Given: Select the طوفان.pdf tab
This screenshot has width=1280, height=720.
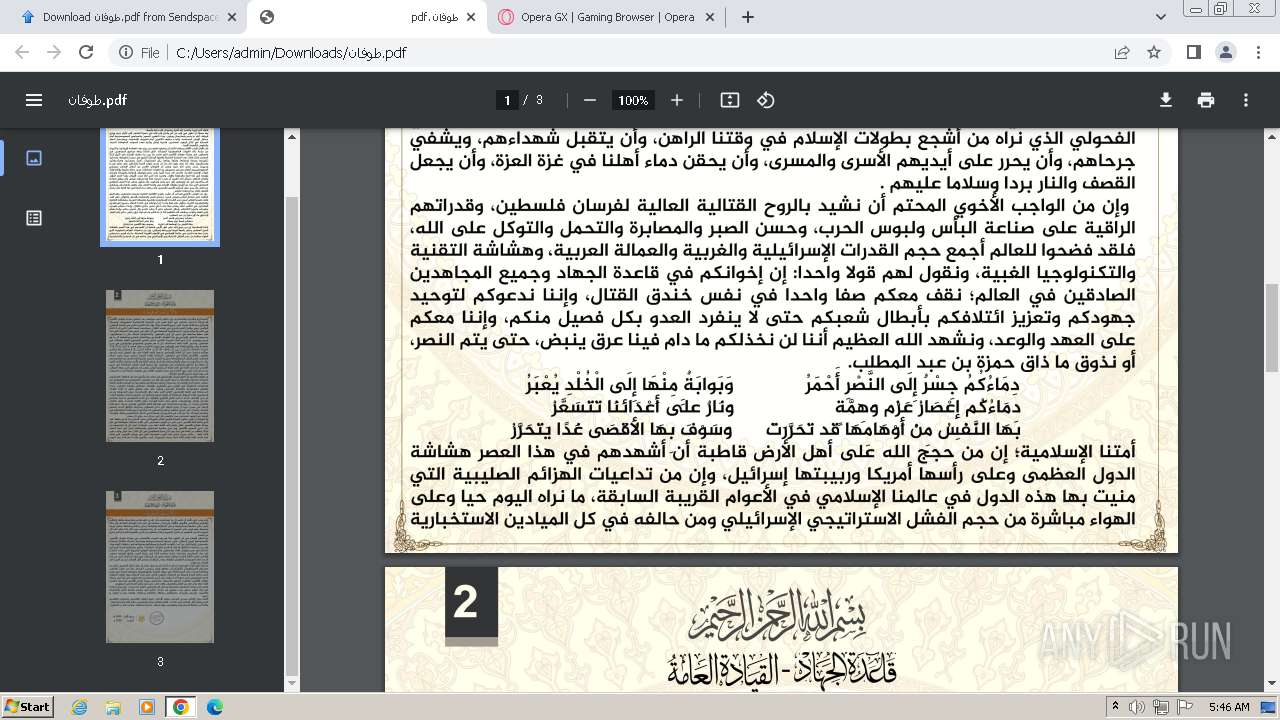Looking at the screenshot, I should click(367, 17).
